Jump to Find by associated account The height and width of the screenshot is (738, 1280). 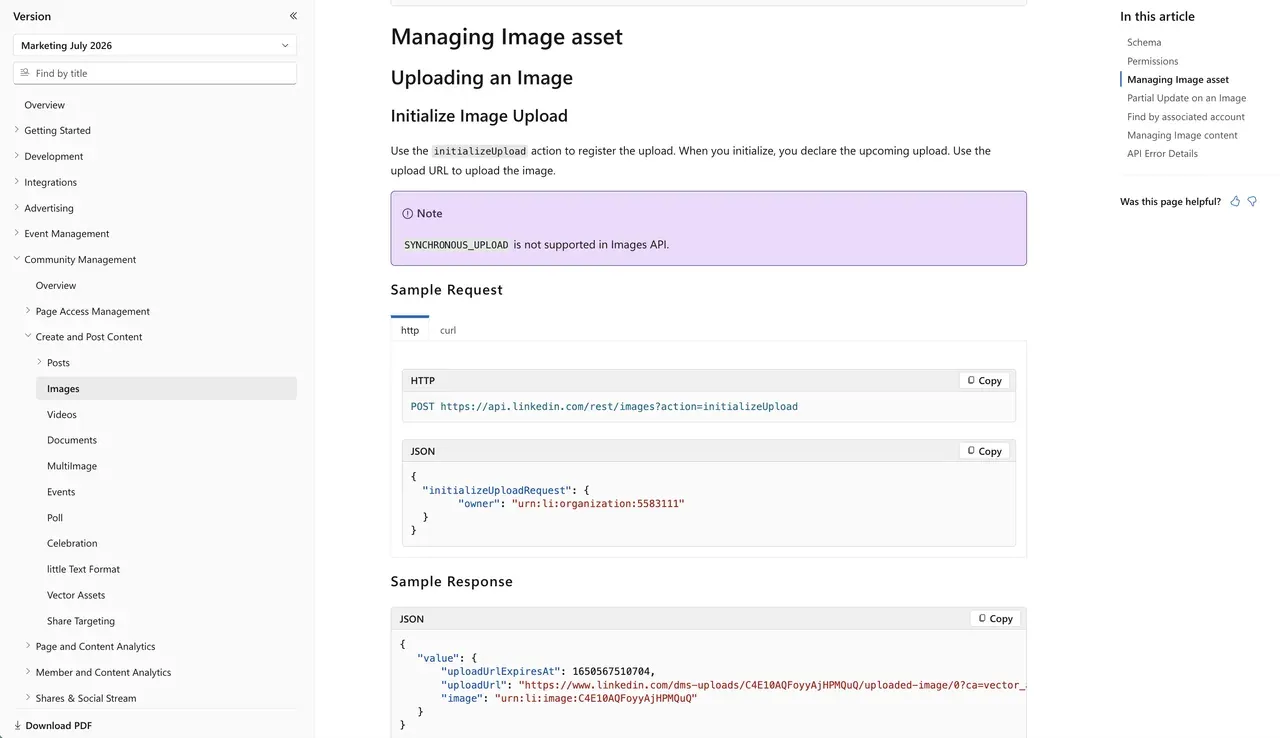coord(1186,117)
